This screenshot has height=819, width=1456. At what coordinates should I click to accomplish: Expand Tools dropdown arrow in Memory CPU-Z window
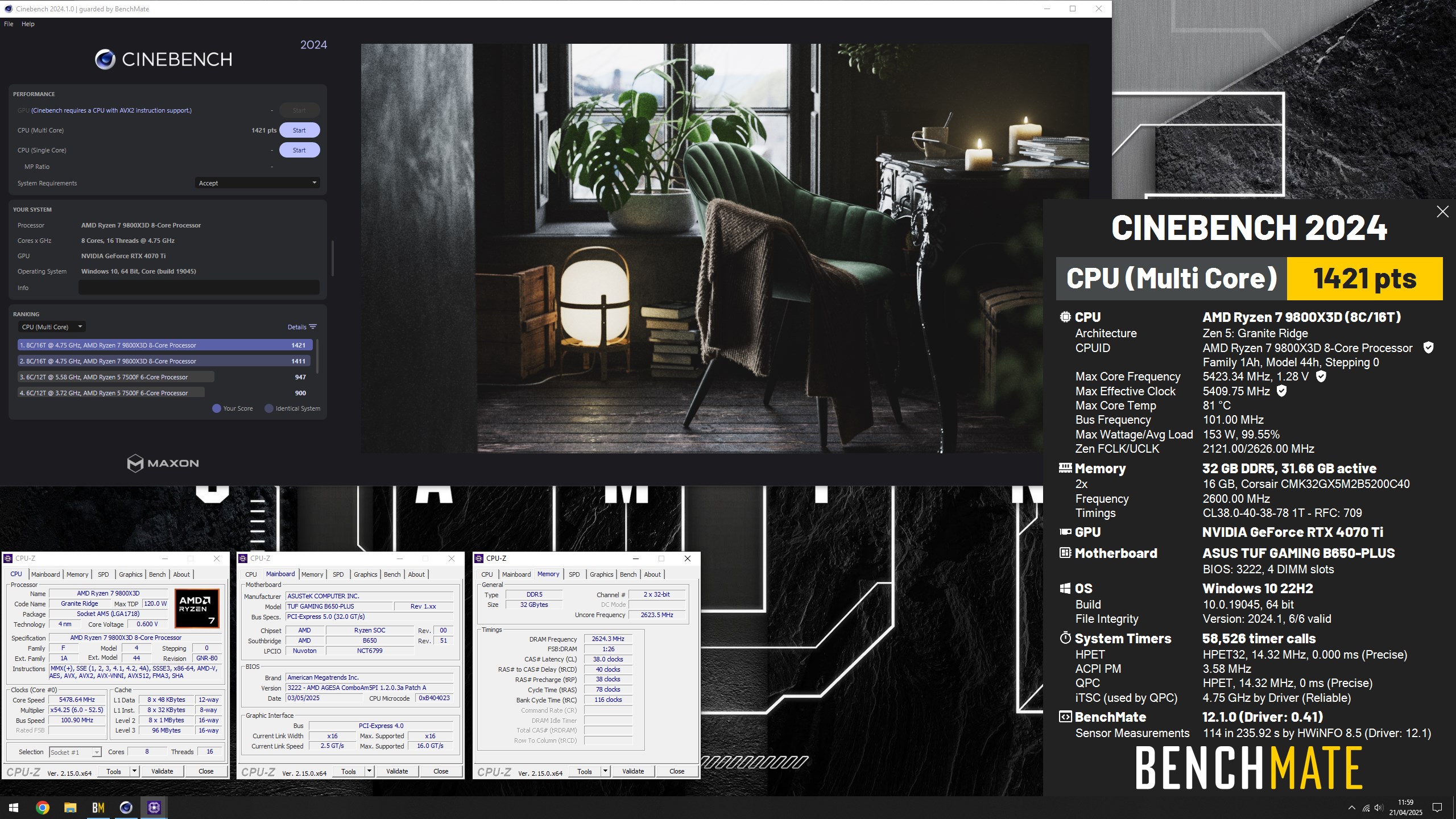(605, 771)
